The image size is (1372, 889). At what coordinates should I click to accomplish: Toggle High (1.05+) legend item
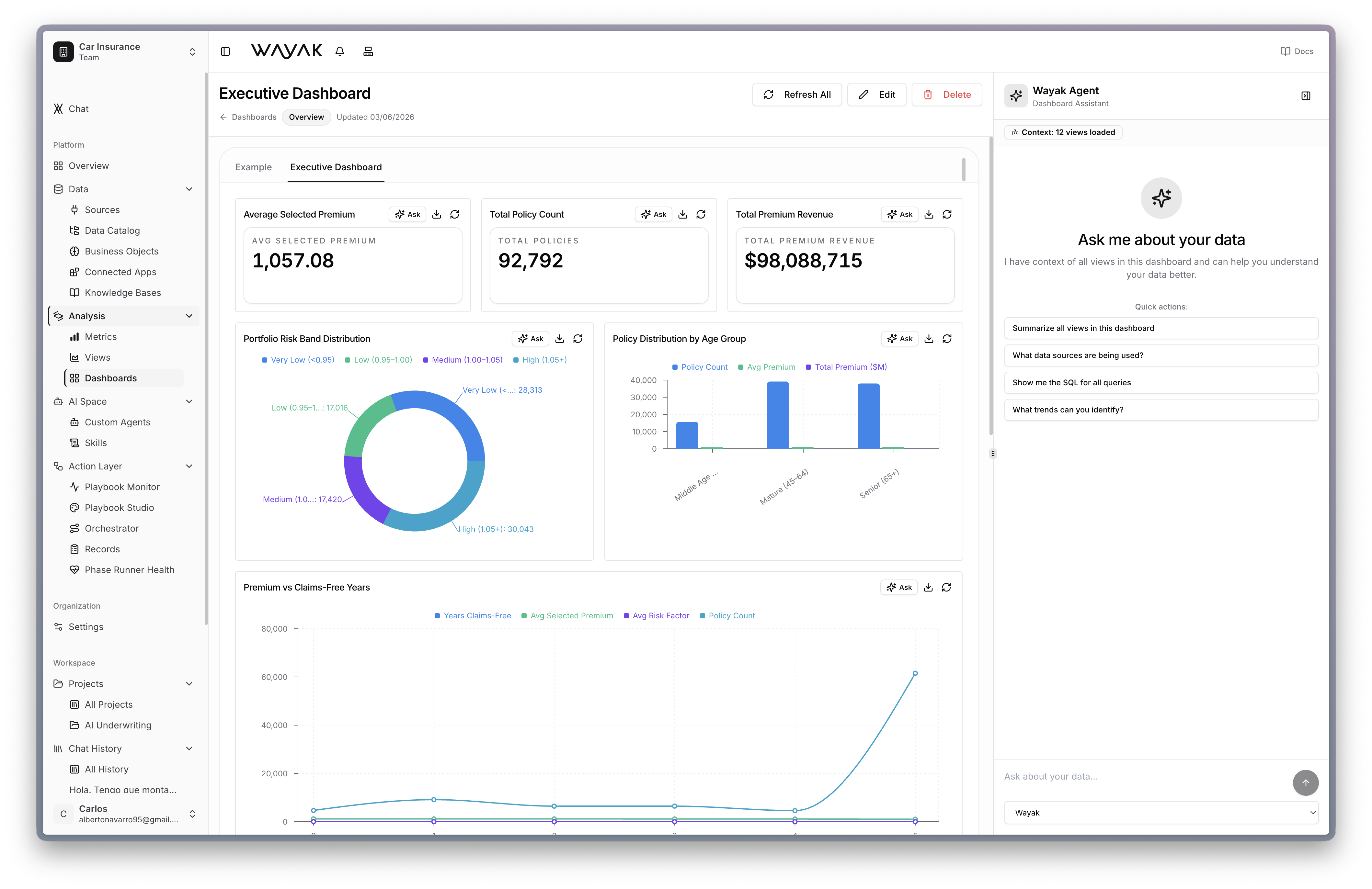(x=540, y=360)
